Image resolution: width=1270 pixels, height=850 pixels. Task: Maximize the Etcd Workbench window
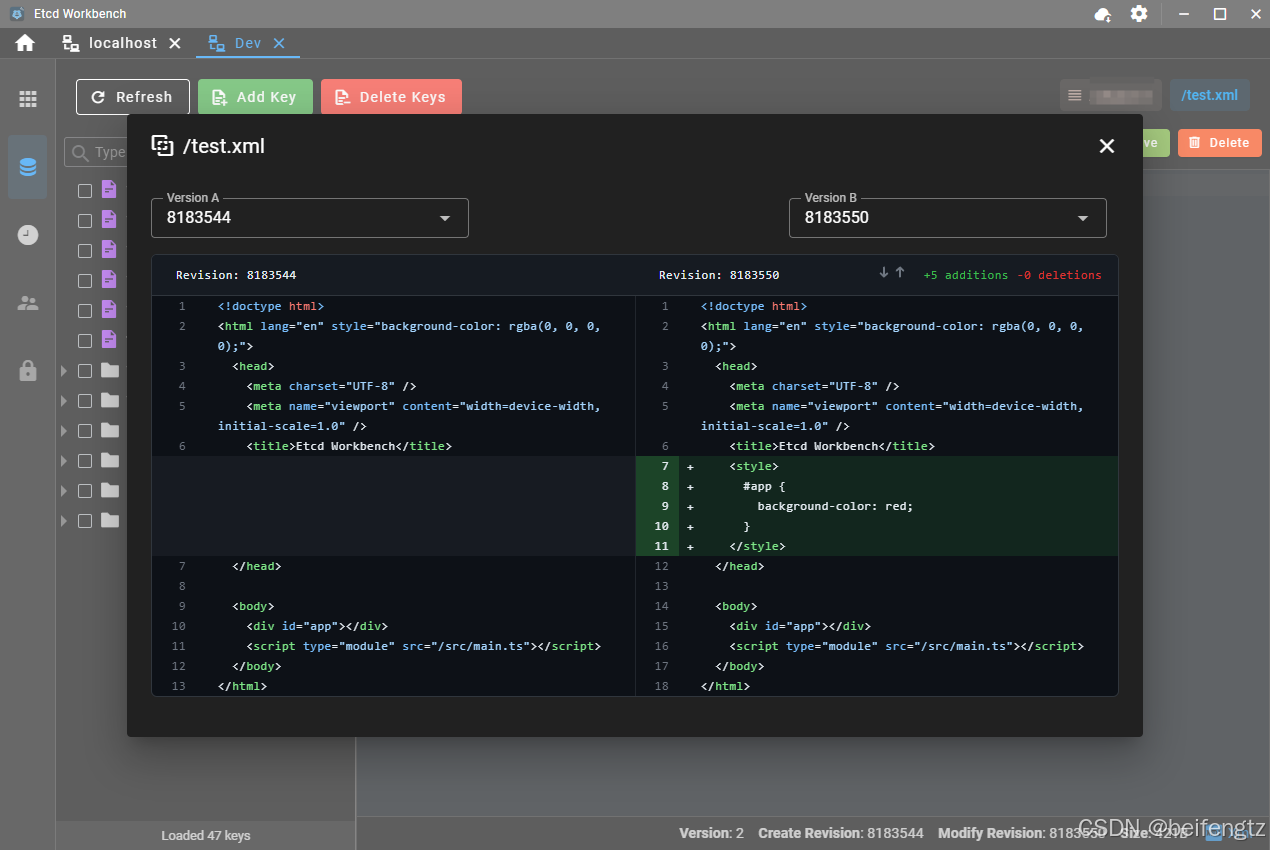(1220, 14)
